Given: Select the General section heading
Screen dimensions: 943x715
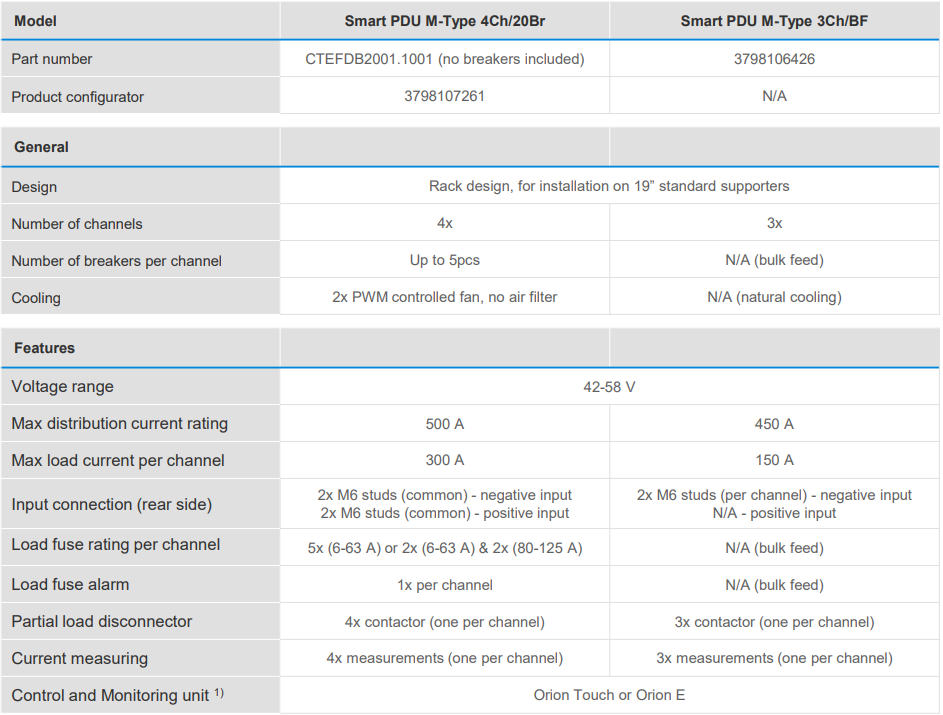Looking at the screenshot, I should tap(41, 147).
